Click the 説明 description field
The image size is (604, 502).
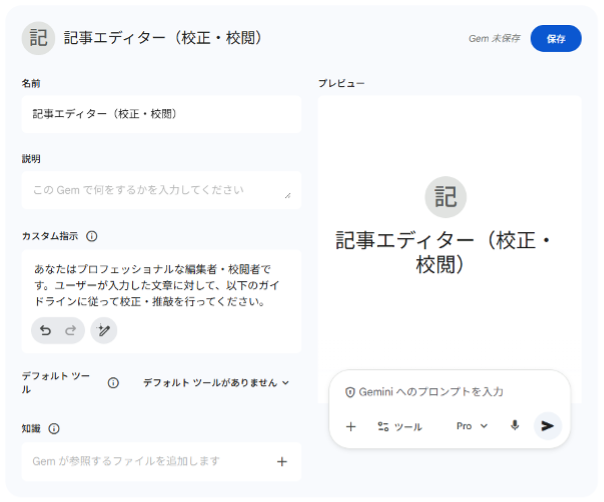(155, 189)
